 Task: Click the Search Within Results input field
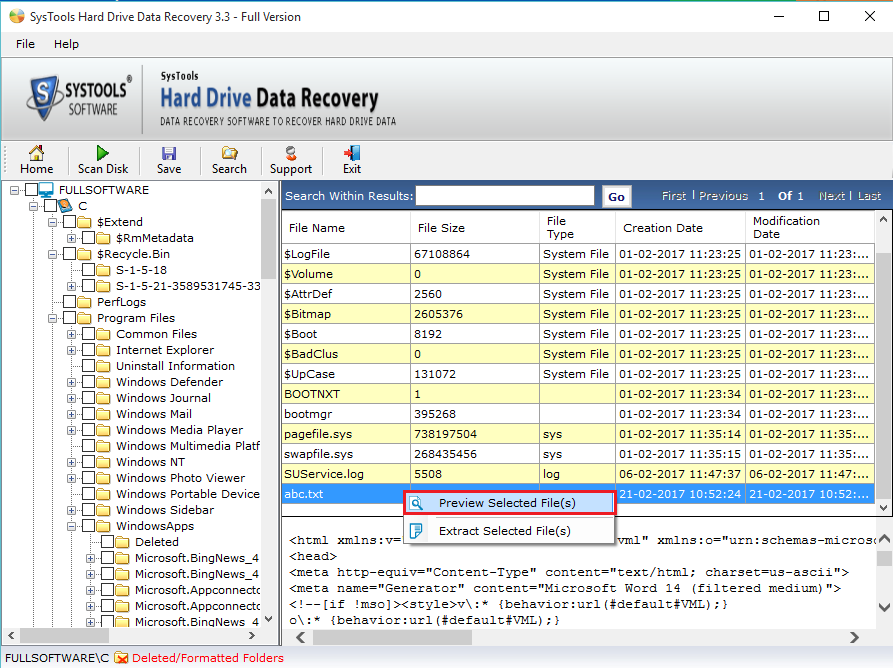pos(505,196)
